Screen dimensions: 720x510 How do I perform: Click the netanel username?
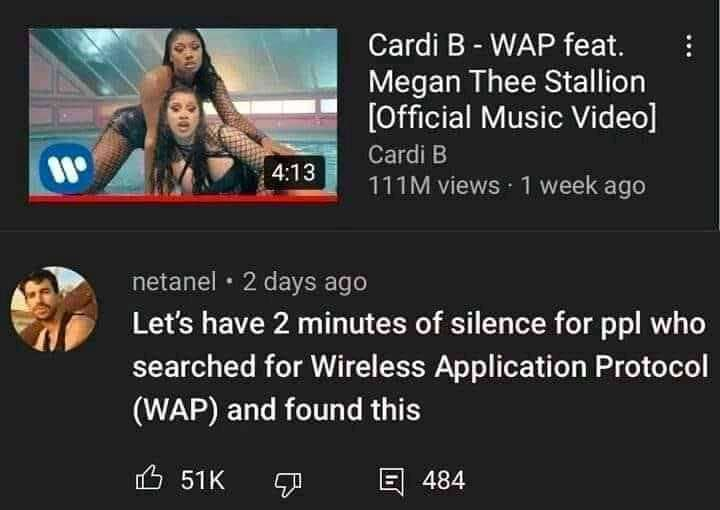point(174,281)
